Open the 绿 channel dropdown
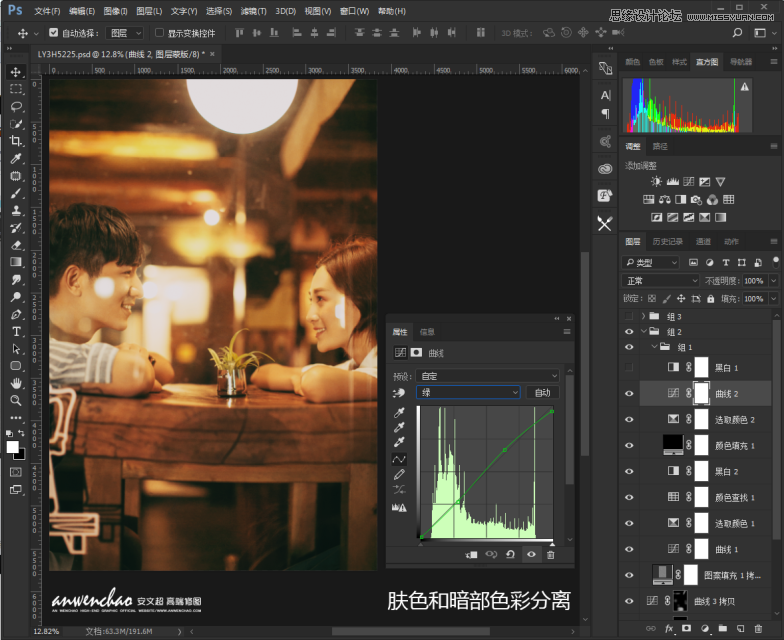 468,392
